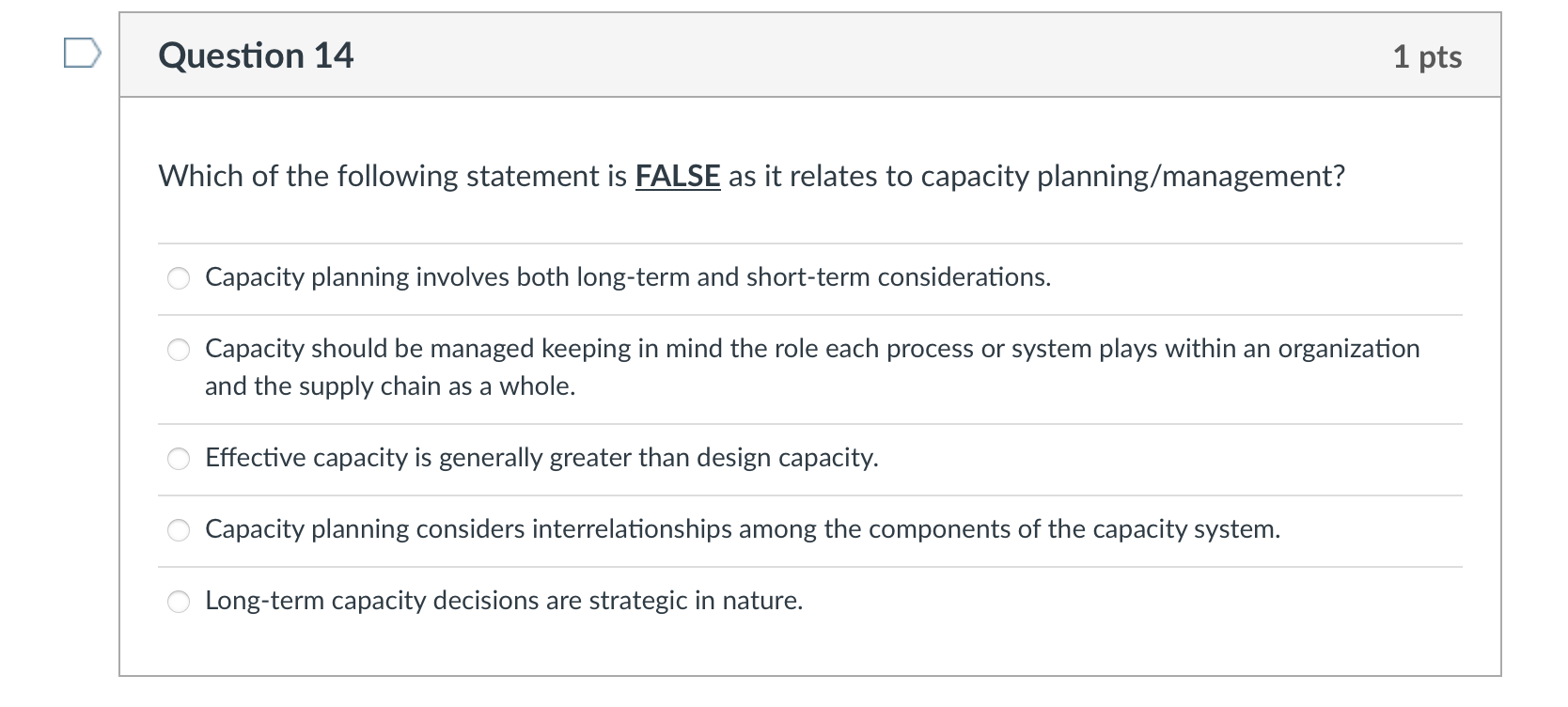The image size is (1568, 707).
Task: Click answer text 'Capacity should be managed keeping'
Action: pos(811,349)
